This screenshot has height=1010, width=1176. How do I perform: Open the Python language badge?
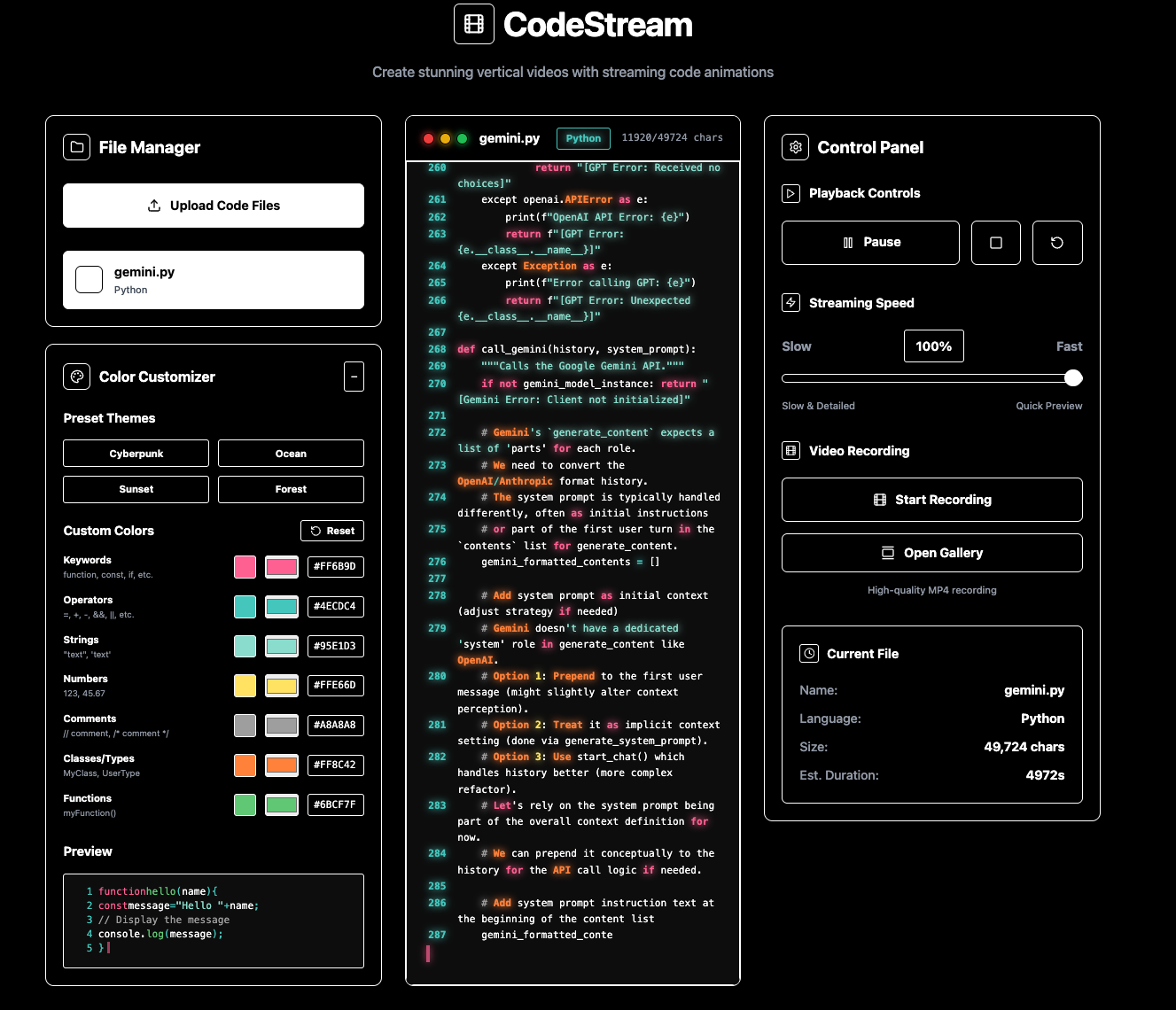(x=582, y=138)
